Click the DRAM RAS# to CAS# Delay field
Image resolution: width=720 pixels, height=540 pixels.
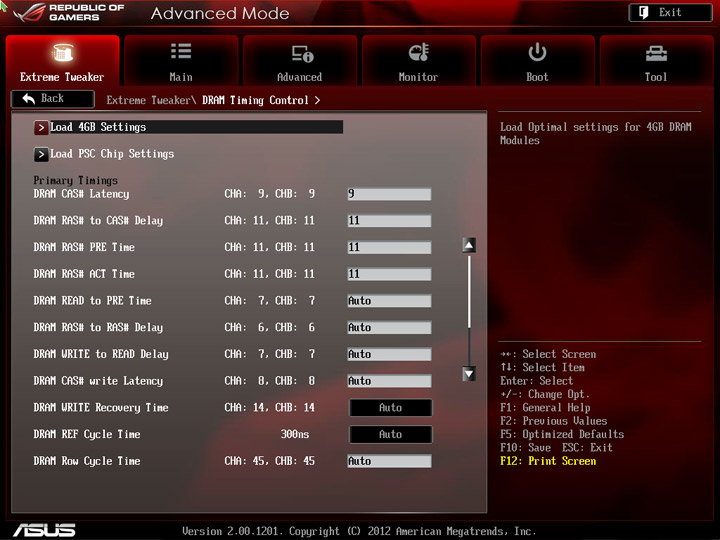[x=389, y=220]
